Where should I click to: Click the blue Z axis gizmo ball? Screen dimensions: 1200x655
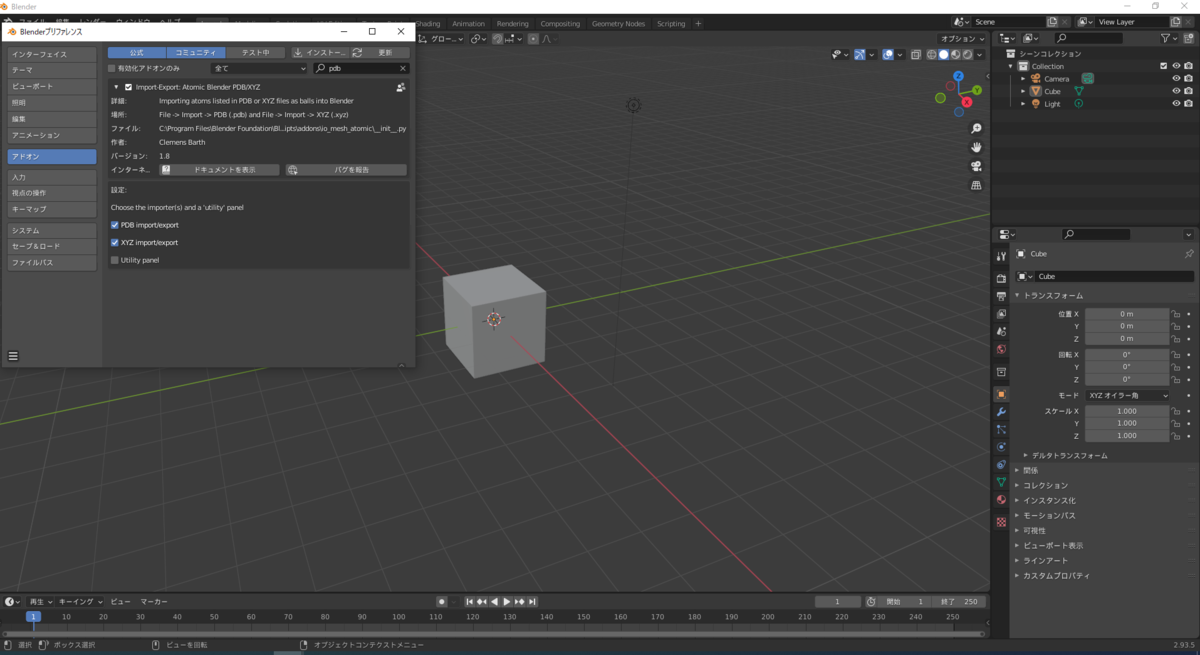[x=958, y=76]
